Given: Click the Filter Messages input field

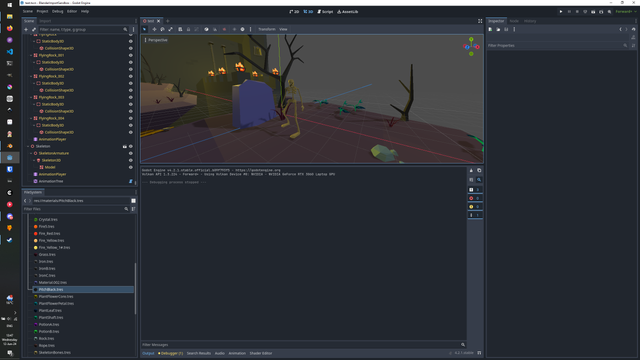Looking at the screenshot, I should [303, 345].
